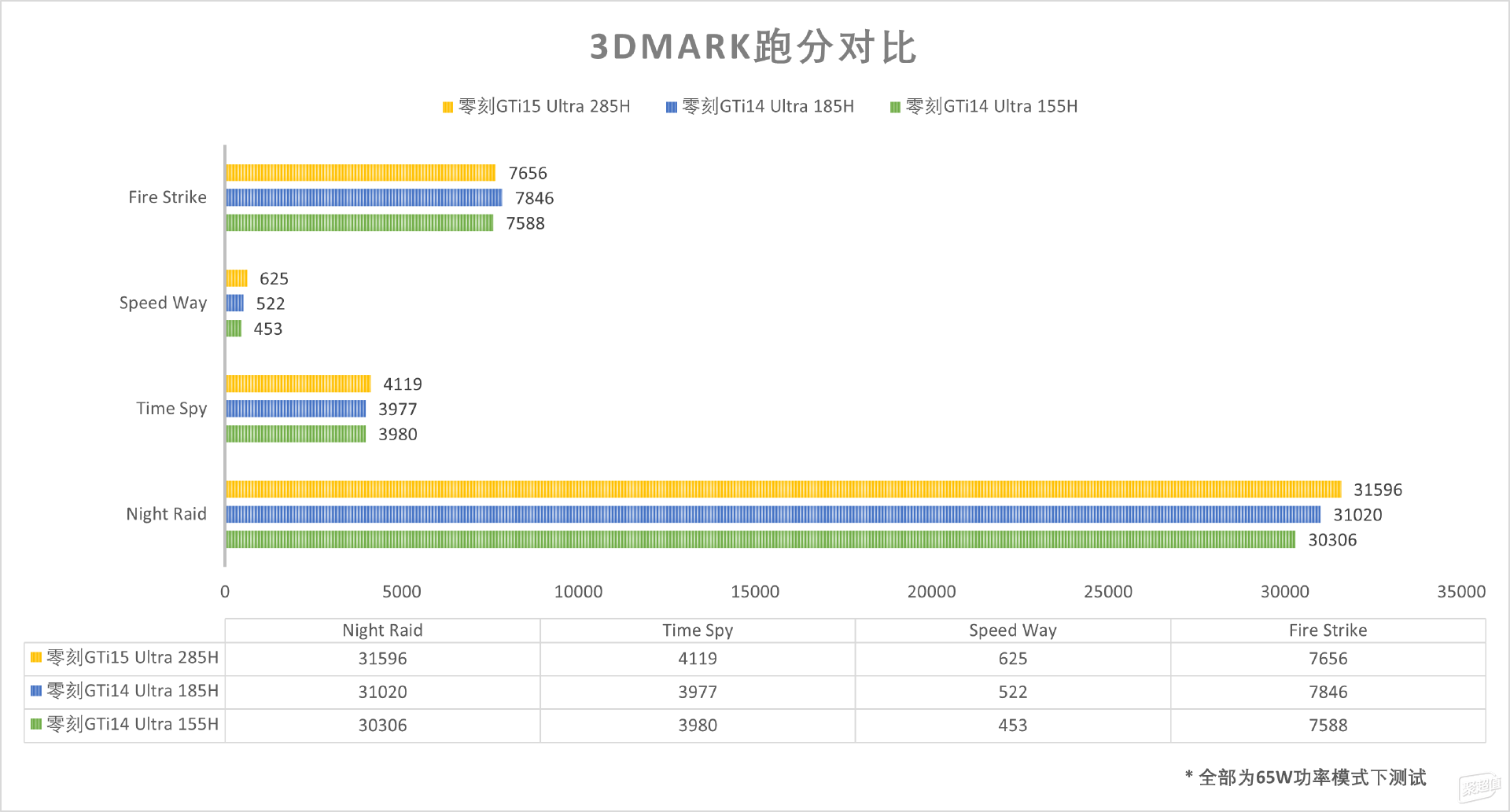Image resolution: width=1510 pixels, height=812 pixels.
Task: Click data label 3980 beside the bar
Action: pyautogui.click(x=398, y=435)
